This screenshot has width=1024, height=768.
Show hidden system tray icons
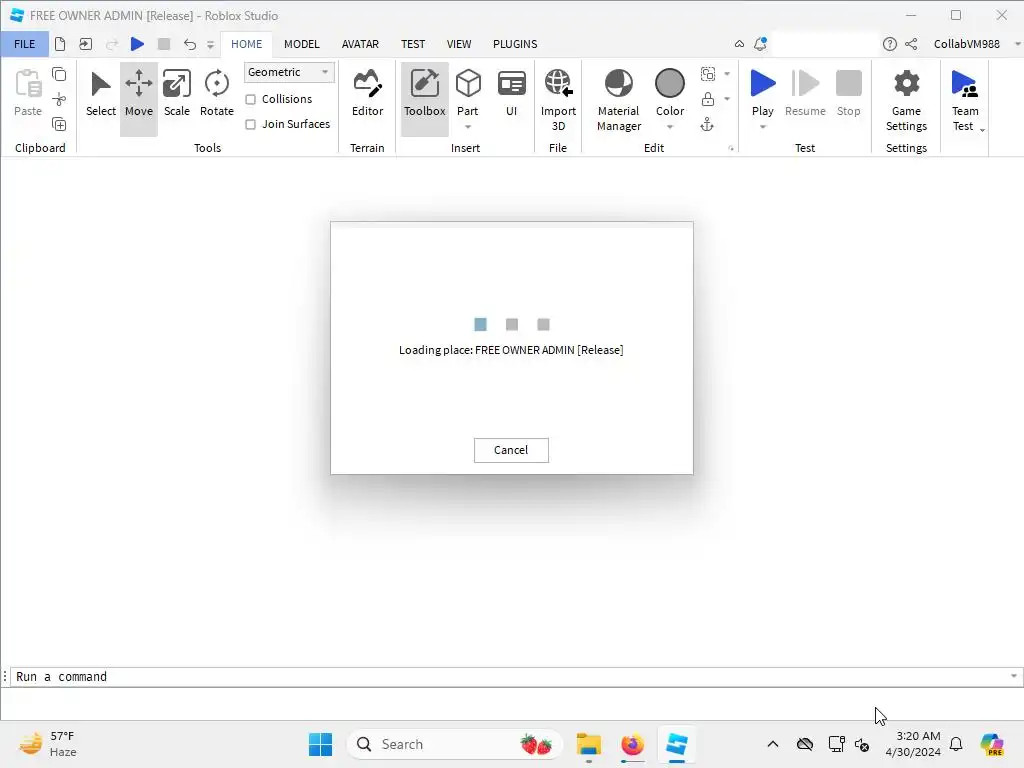773,744
